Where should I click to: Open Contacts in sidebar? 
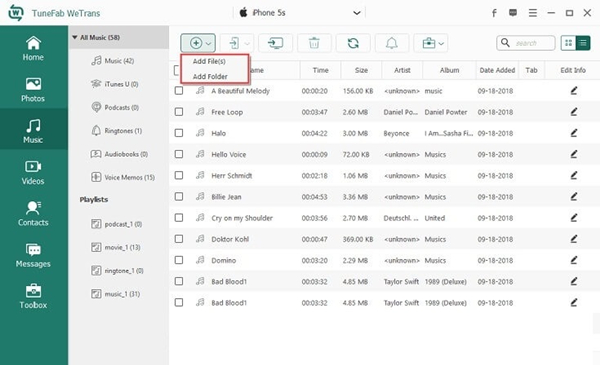tap(33, 214)
